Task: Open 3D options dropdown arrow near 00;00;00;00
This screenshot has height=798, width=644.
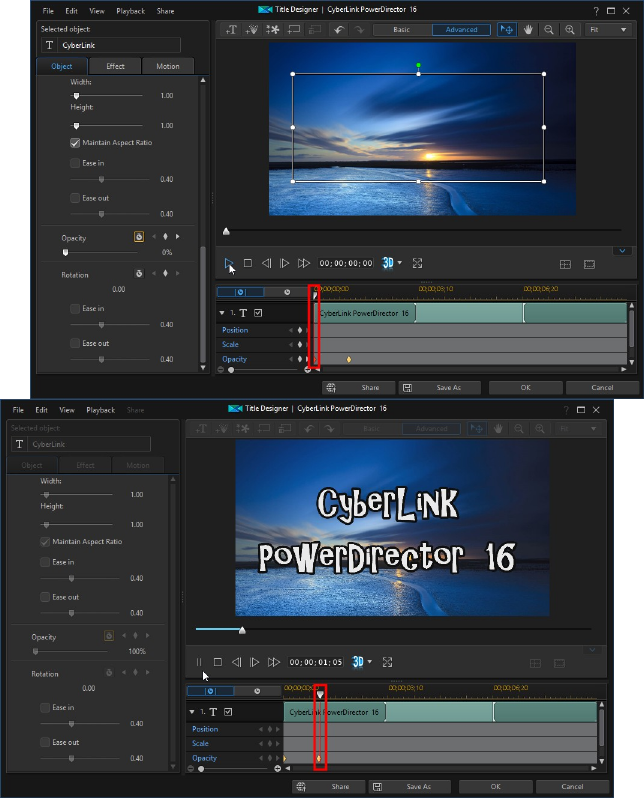Action: (x=400, y=263)
